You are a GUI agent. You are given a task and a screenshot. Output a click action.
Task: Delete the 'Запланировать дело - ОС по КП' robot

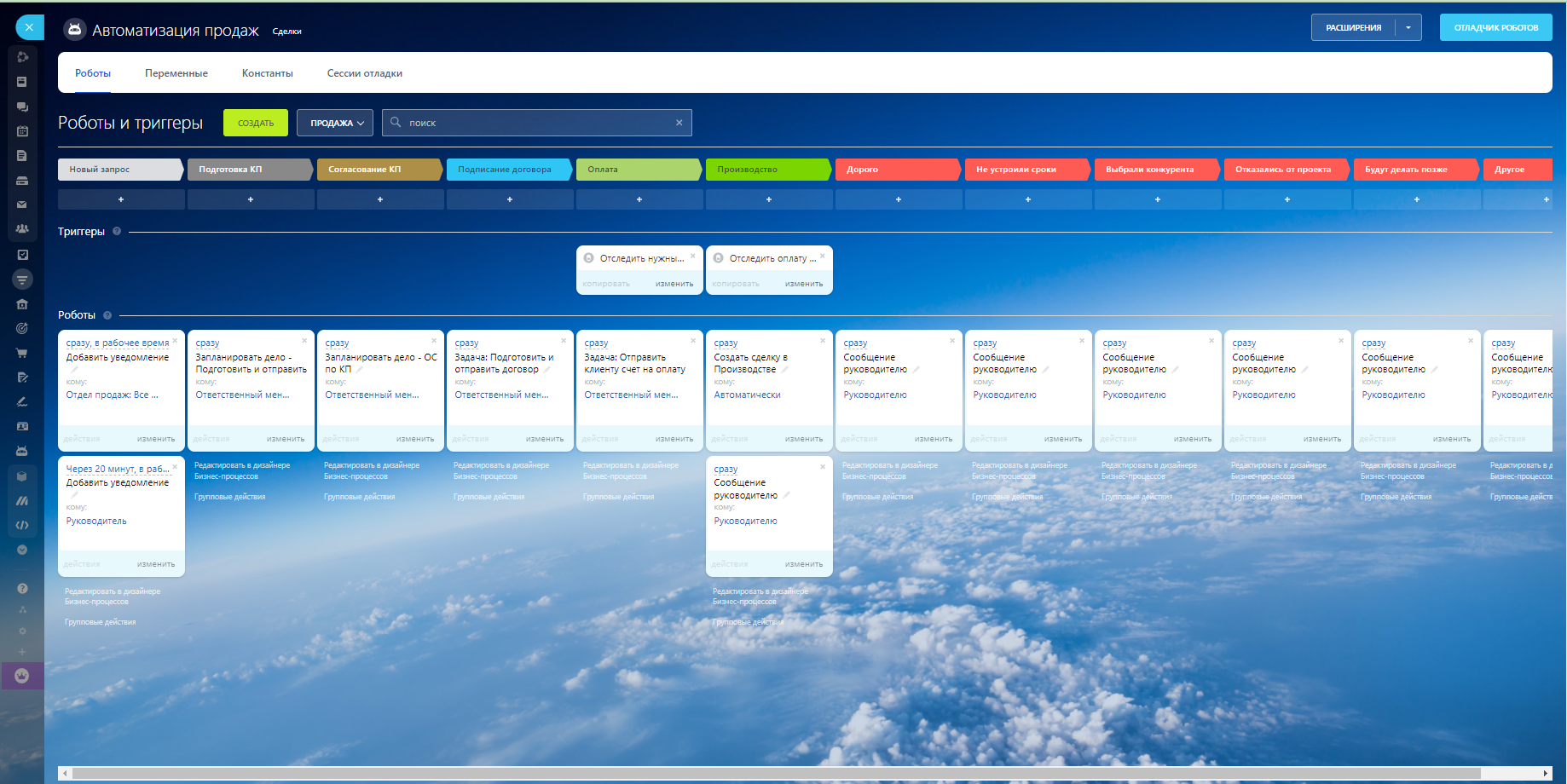coord(434,341)
